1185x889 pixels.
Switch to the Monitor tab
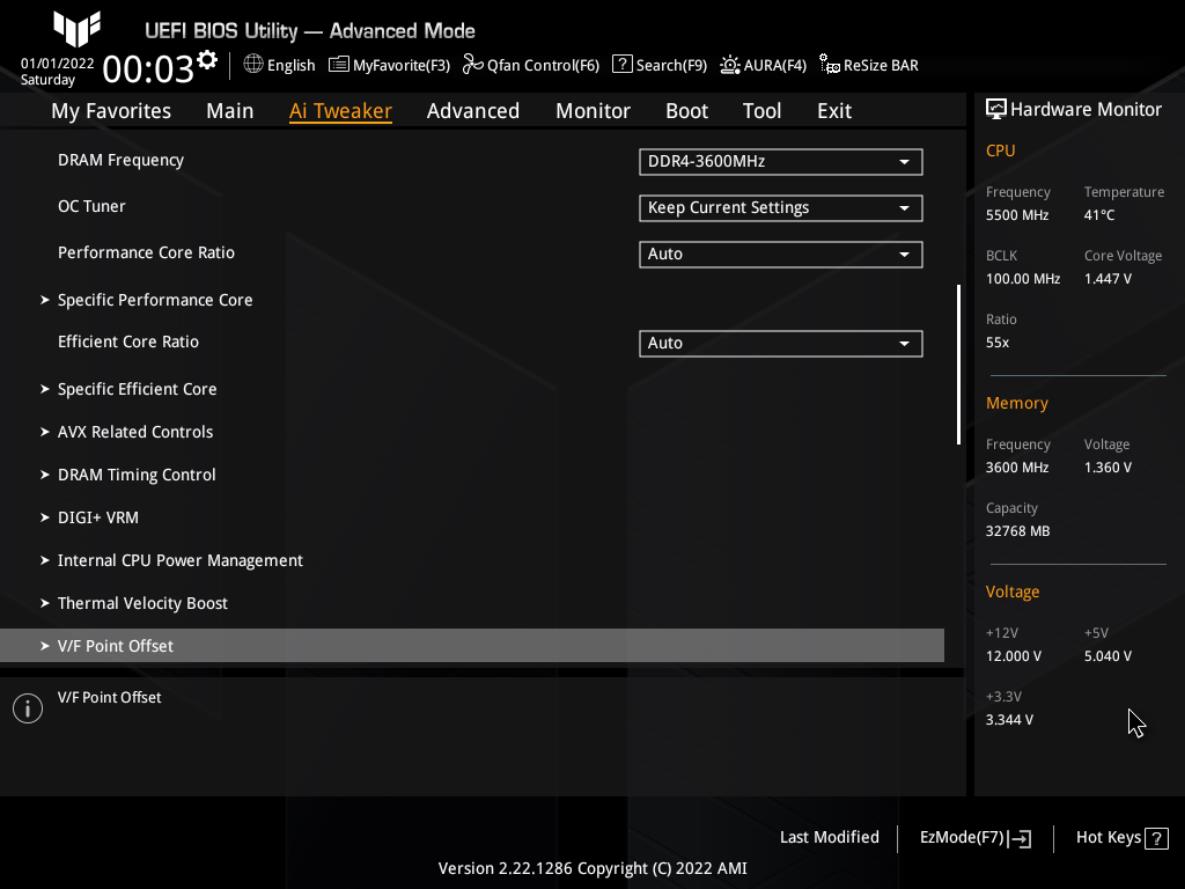(x=593, y=111)
